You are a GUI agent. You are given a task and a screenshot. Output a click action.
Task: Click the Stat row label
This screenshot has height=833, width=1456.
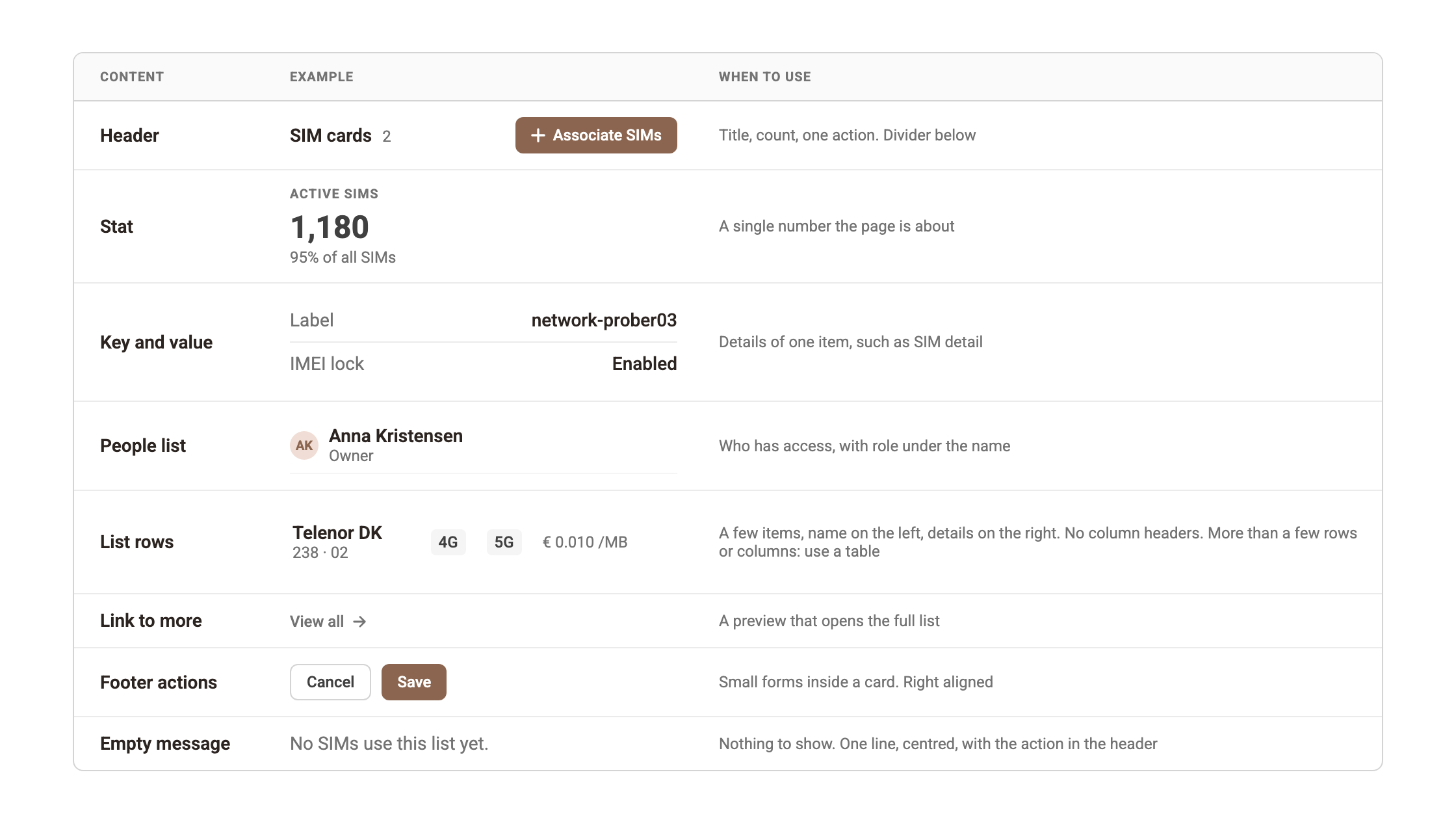(116, 226)
